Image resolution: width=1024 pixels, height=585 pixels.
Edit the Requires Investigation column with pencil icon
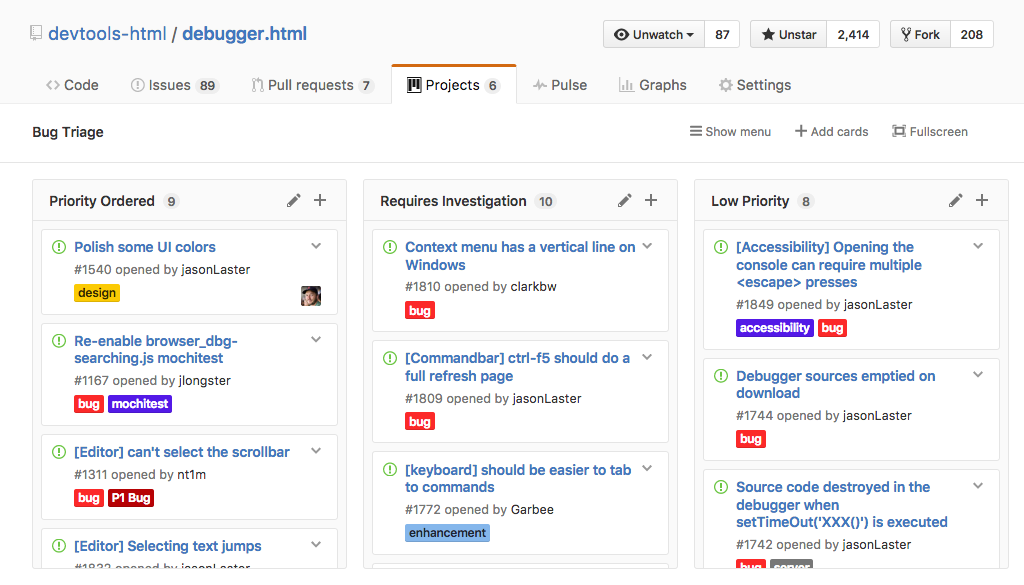(x=625, y=200)
